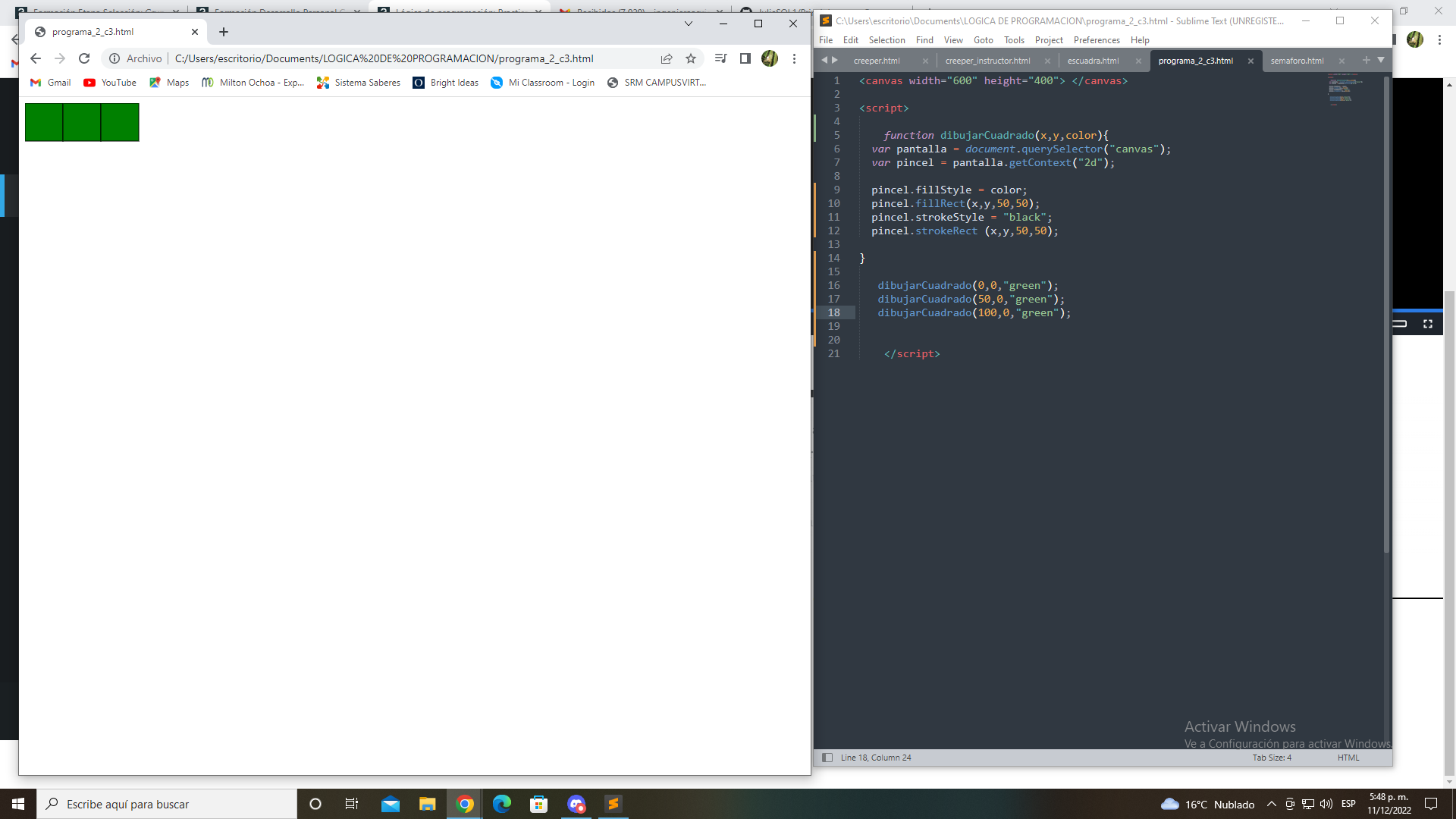The height and width of the screenshot is (819, 1456).
Task: Open Sistema Saberes bookmark
Action: coord(359,83)
